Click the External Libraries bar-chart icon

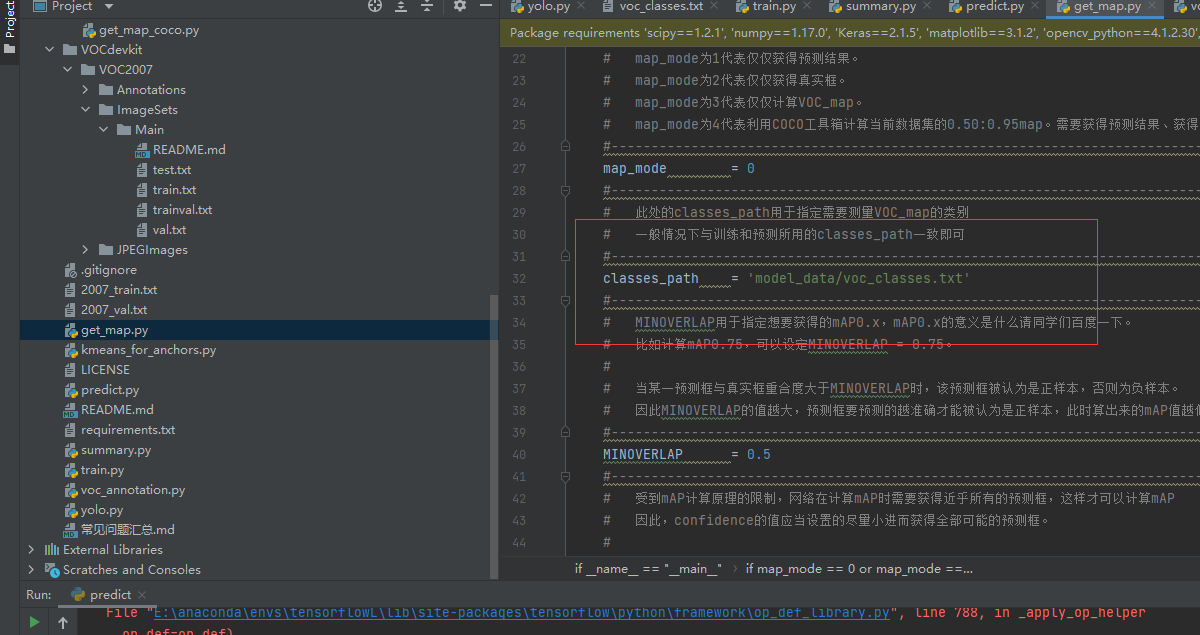pyautogui.click(x=52, y=550)
